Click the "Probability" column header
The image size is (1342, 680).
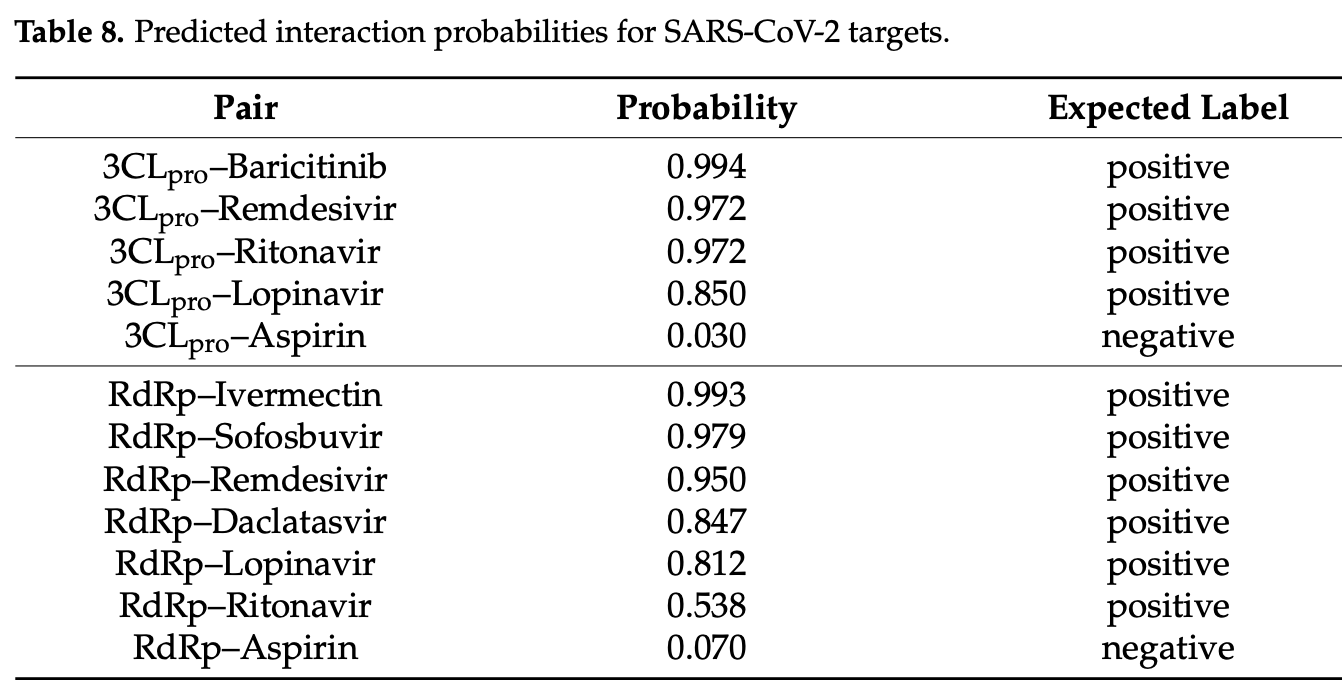pos(706,108)
